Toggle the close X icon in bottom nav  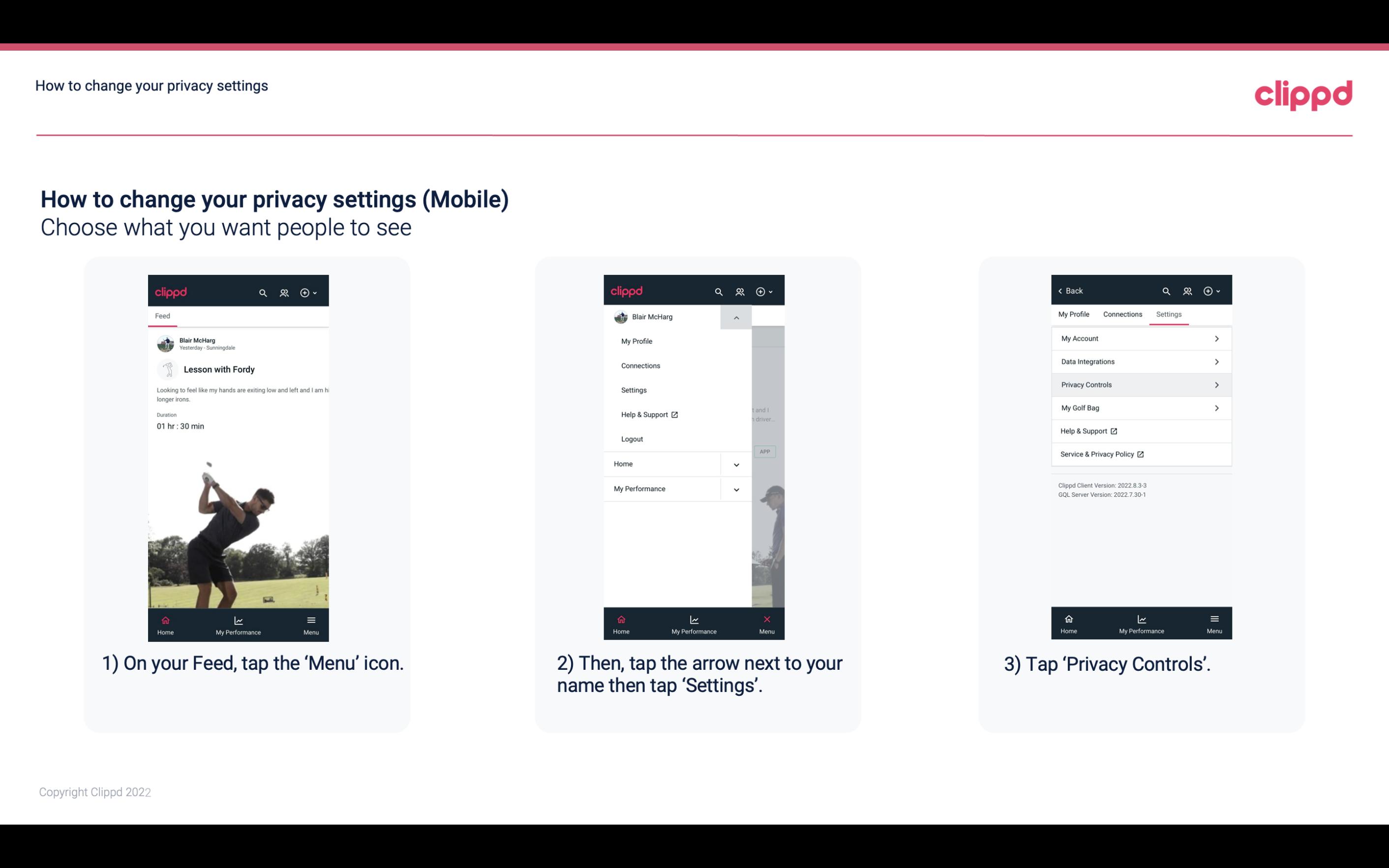tap(765, 618)
